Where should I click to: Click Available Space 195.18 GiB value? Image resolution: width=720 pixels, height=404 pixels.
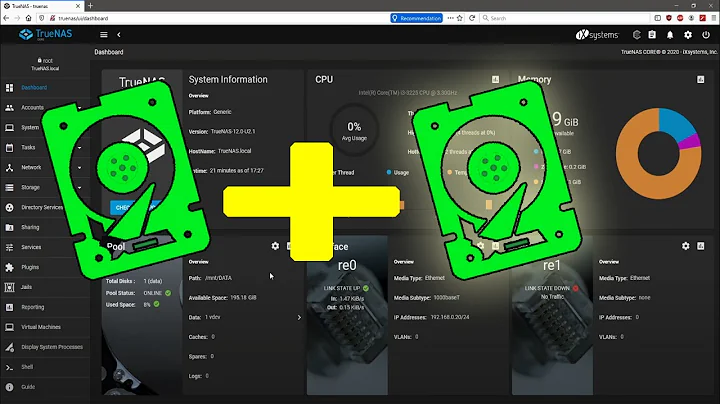243,297
